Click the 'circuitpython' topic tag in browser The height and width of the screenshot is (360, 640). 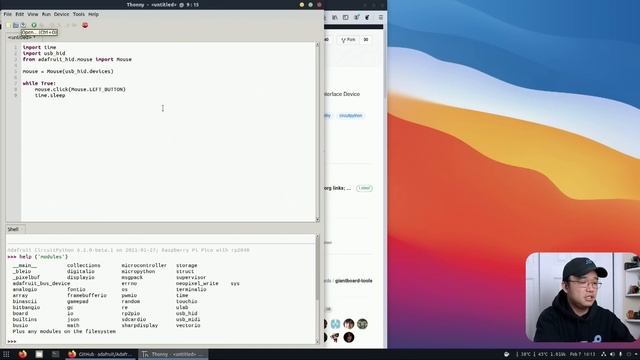point(351,116)
